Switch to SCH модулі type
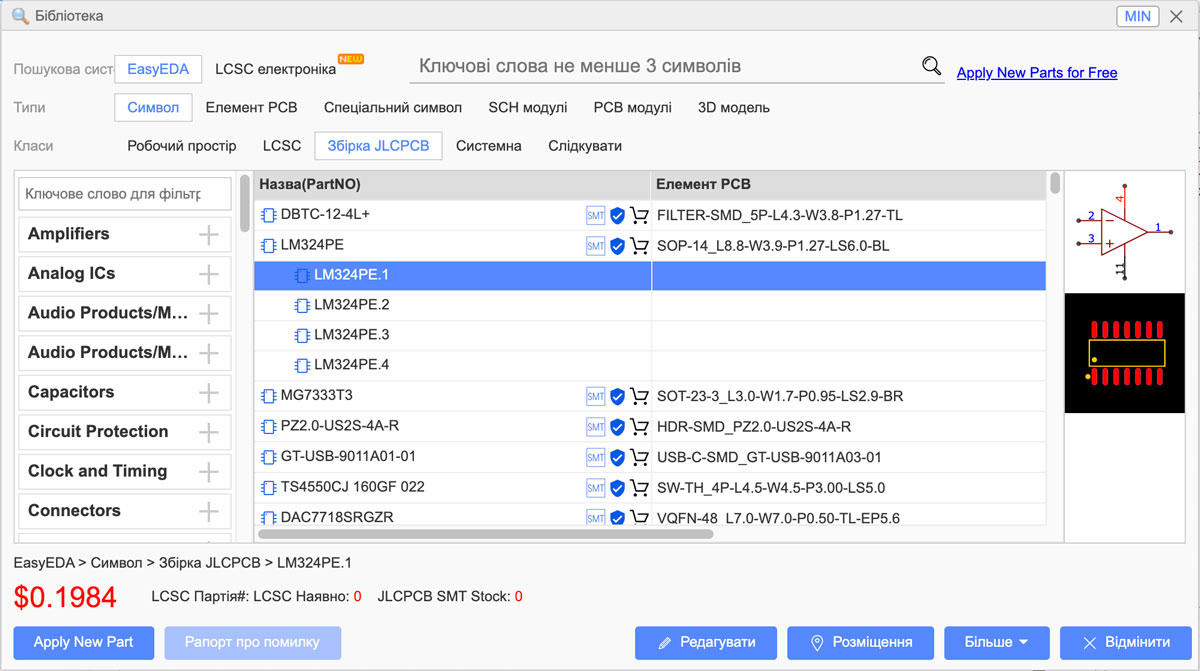 pos(528,107)
